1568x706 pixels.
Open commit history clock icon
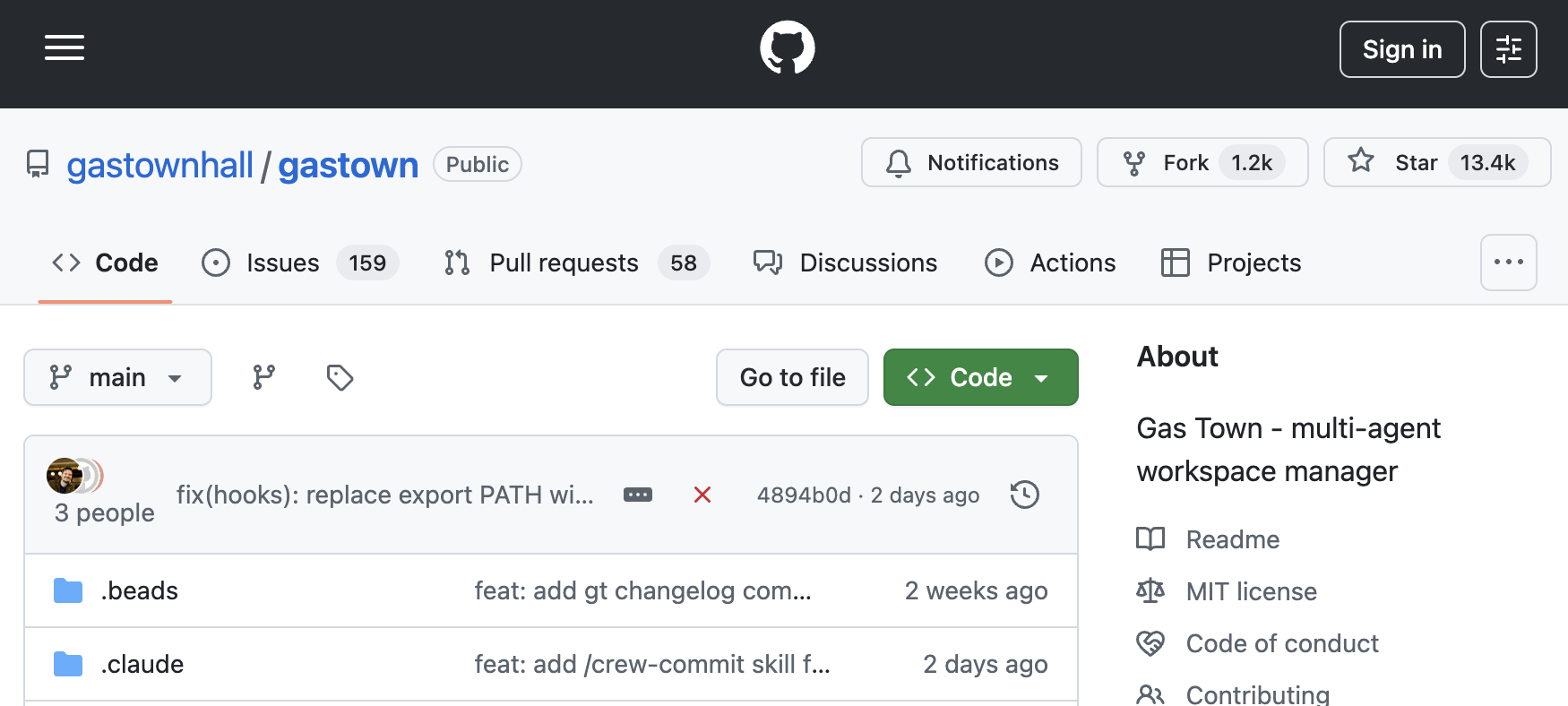coord(1024,495)
